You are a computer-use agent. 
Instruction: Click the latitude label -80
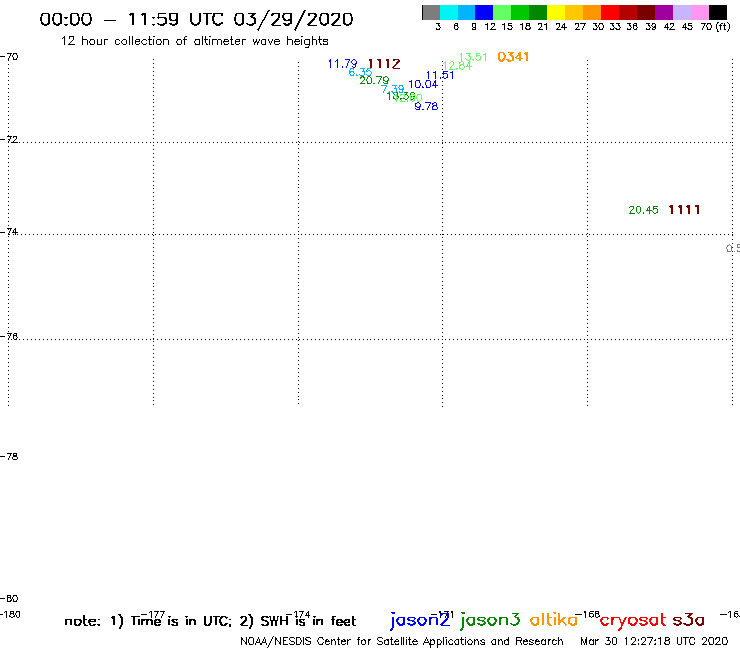pyautogui.click(x=9, y=599)
